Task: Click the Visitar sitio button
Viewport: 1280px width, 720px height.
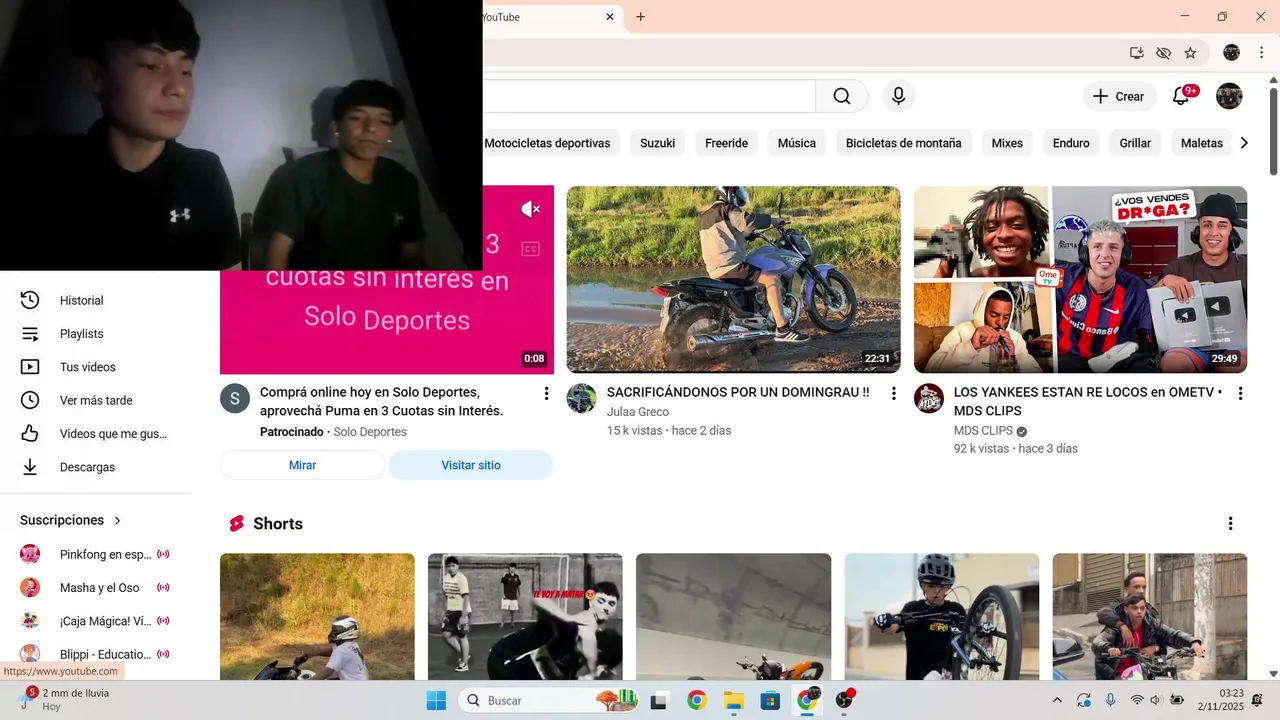Action: (471, 465)
